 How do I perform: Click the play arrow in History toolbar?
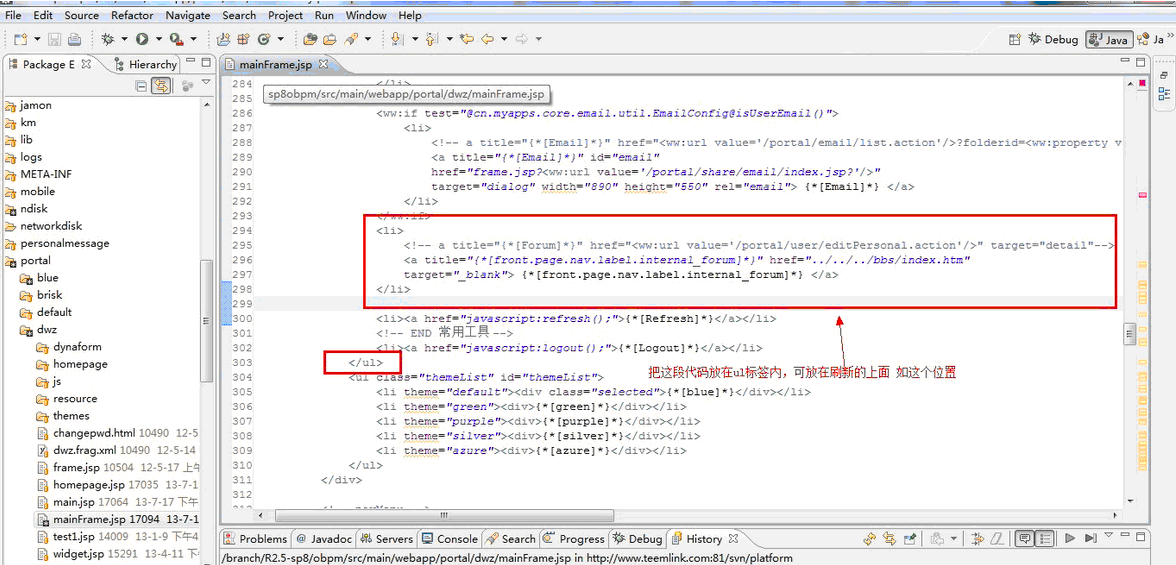click(1070, 538)
